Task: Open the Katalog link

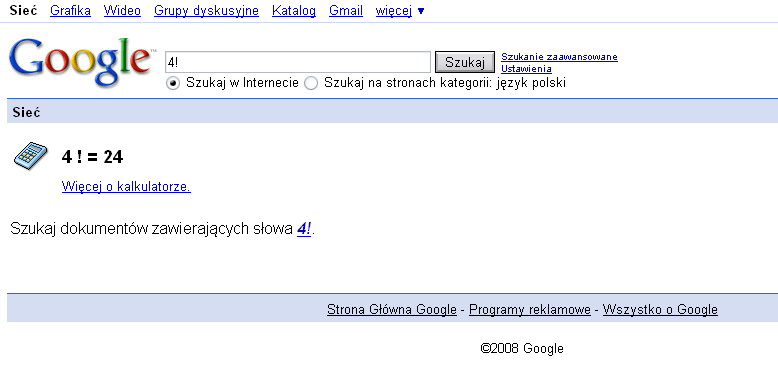Action: (x=294, y=10)
